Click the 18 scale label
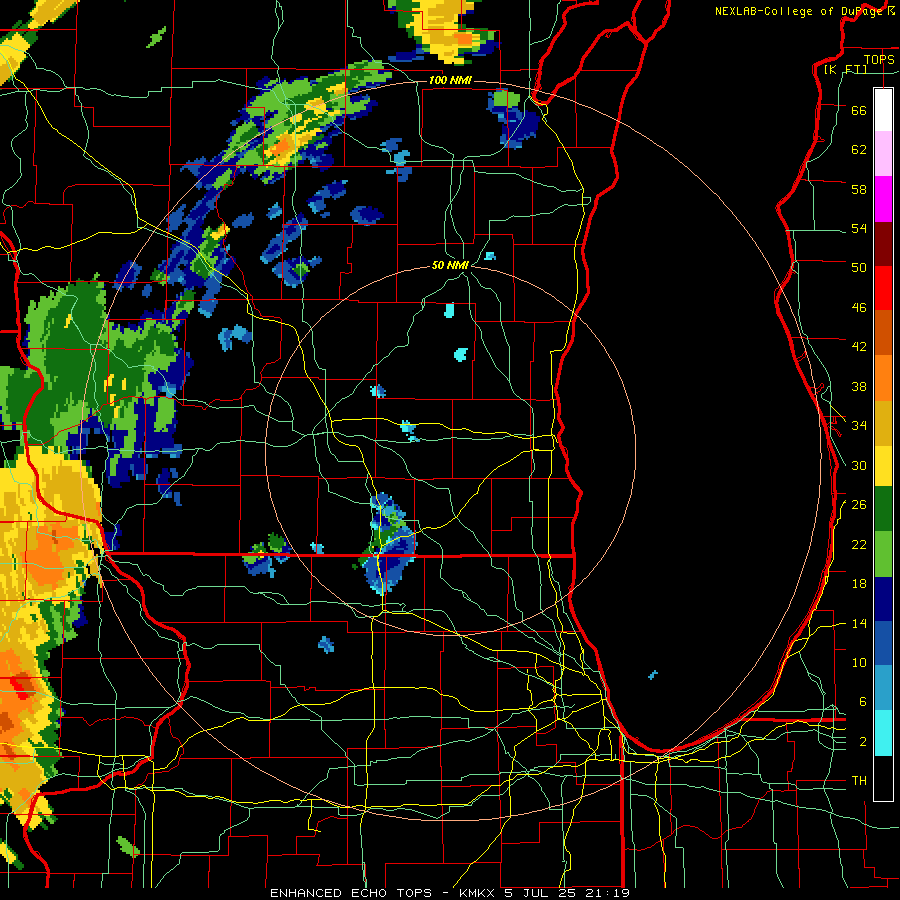This screenshot has width=900, height=900. pos(859,584)
